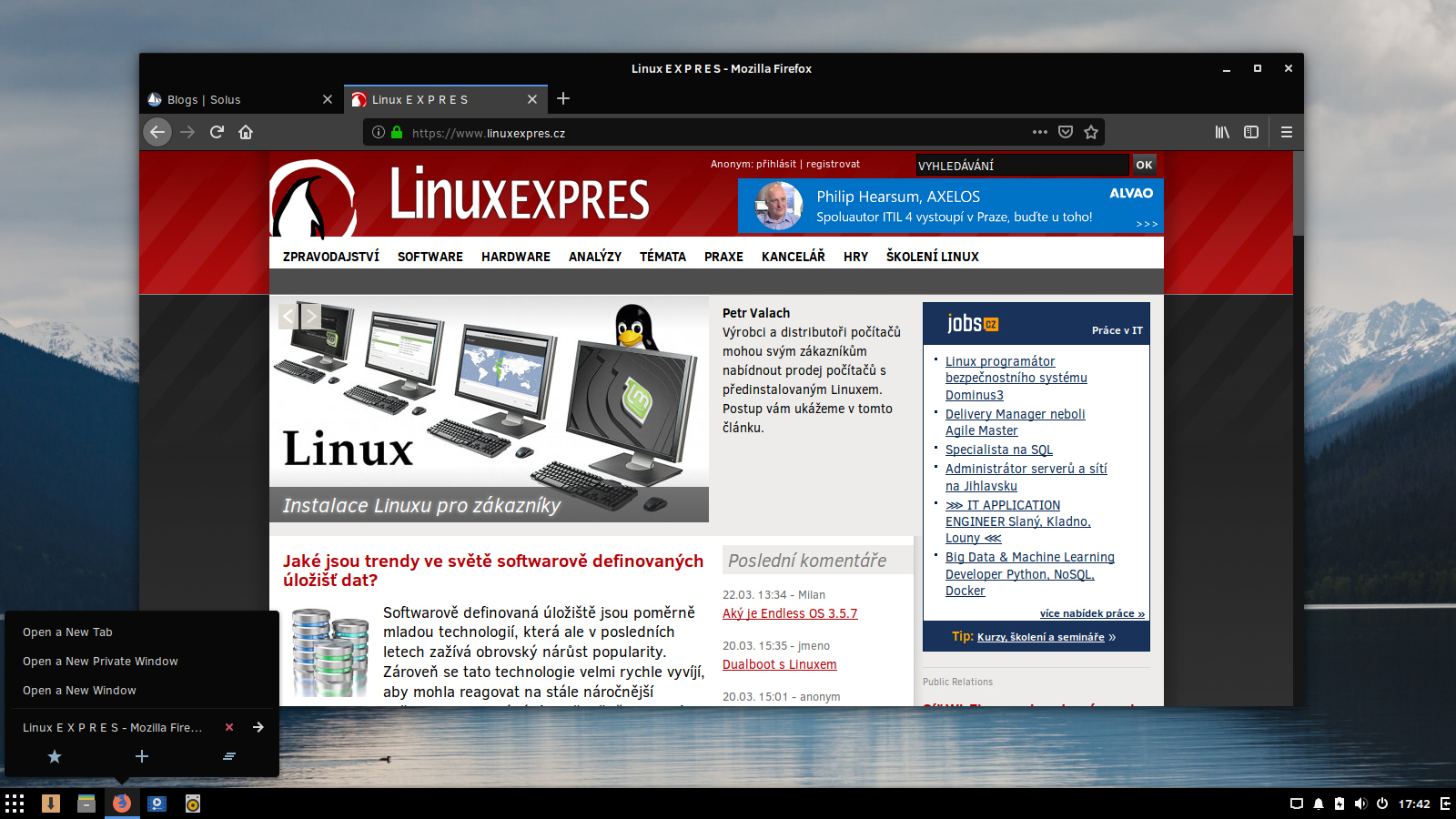This screenshot has height=819, width=1456.
Task: Save page to Pocket icon
Action: [1066, 132]
